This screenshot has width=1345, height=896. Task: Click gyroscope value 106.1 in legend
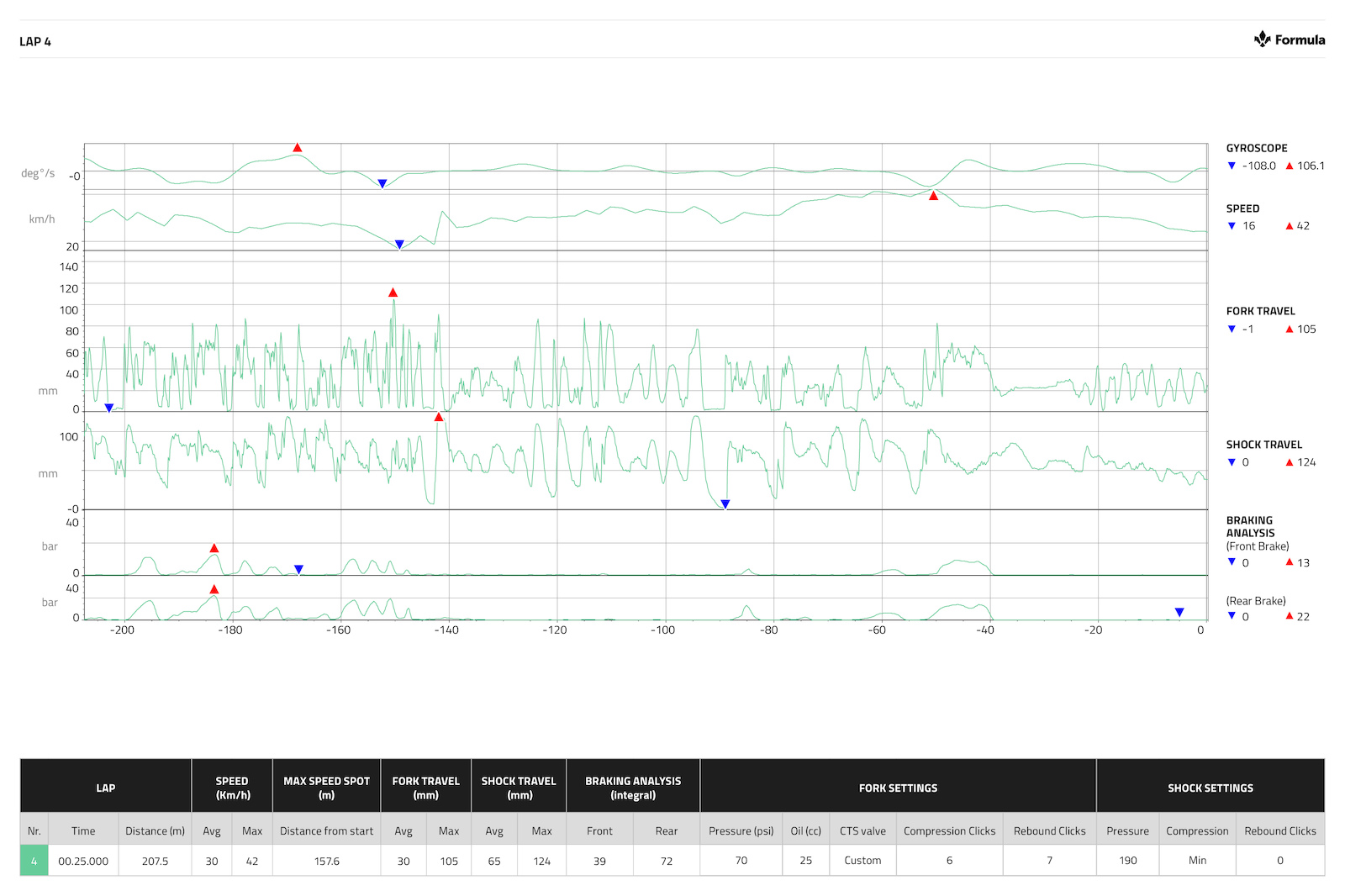1311,166
